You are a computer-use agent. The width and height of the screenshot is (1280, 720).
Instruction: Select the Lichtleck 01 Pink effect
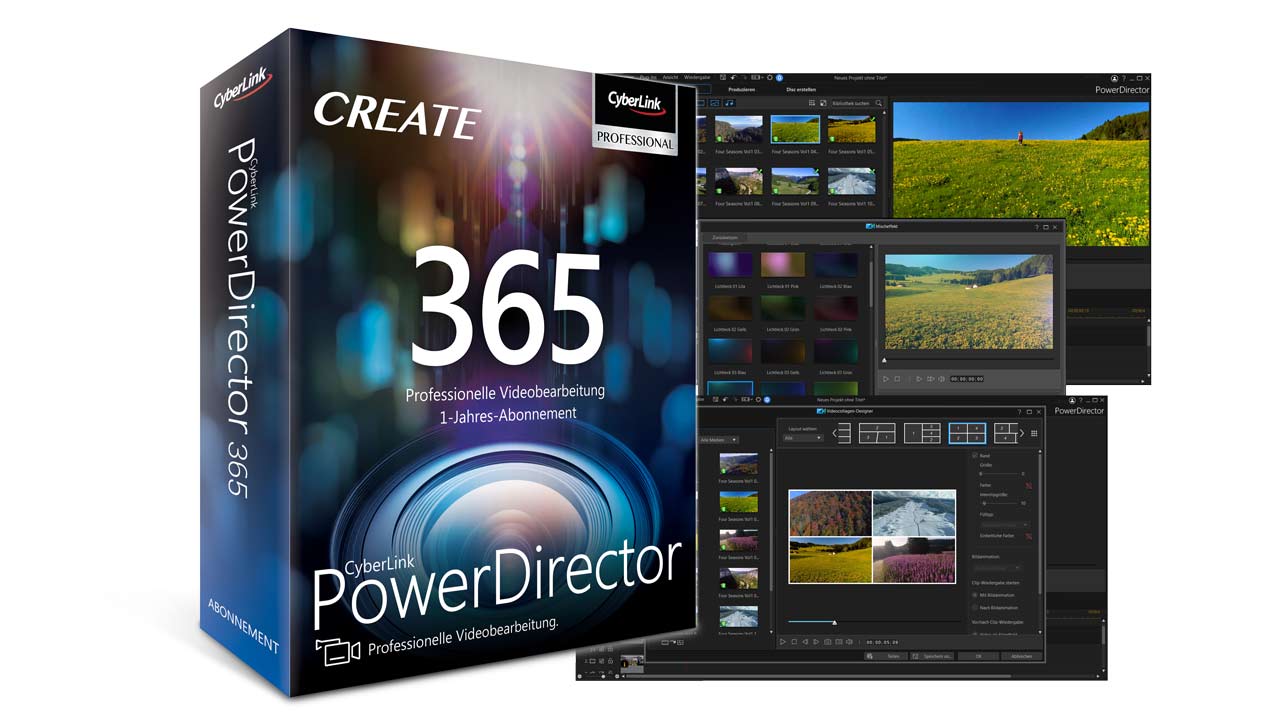pyautogui.click(x=783, y=265)
